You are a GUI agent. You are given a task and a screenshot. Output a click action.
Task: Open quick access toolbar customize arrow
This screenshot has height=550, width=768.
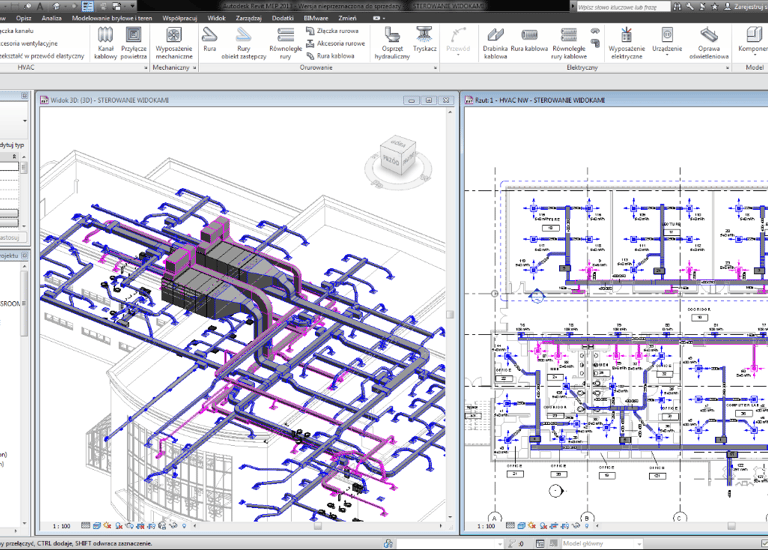[132, 6]
